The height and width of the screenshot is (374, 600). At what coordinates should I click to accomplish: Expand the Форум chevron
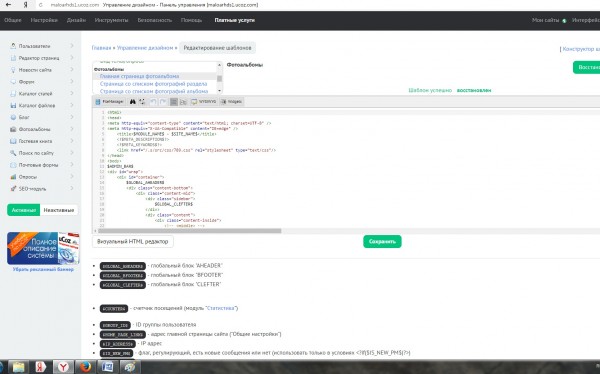72,82
